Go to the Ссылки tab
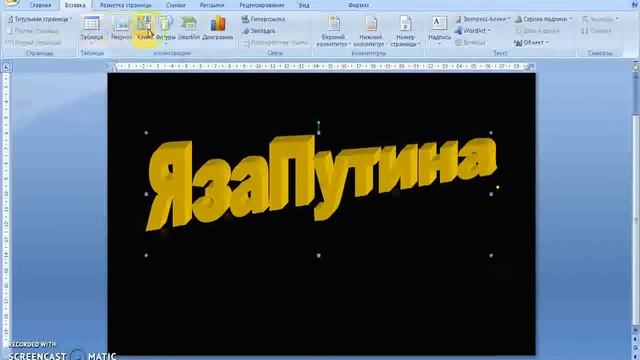640x360 pixels. (176, 5)
